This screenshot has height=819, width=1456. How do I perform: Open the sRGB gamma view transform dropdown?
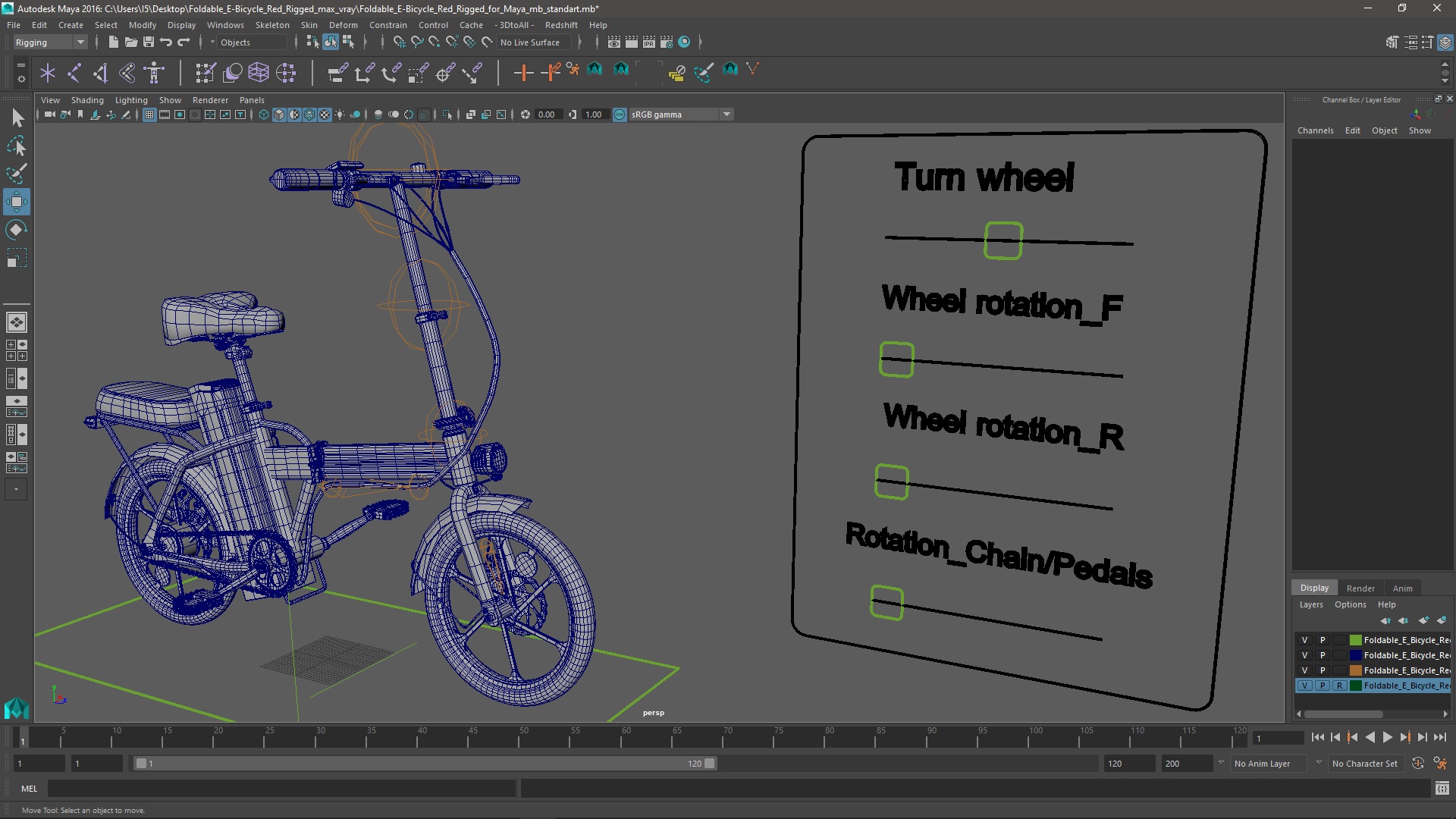pos(681,115)
